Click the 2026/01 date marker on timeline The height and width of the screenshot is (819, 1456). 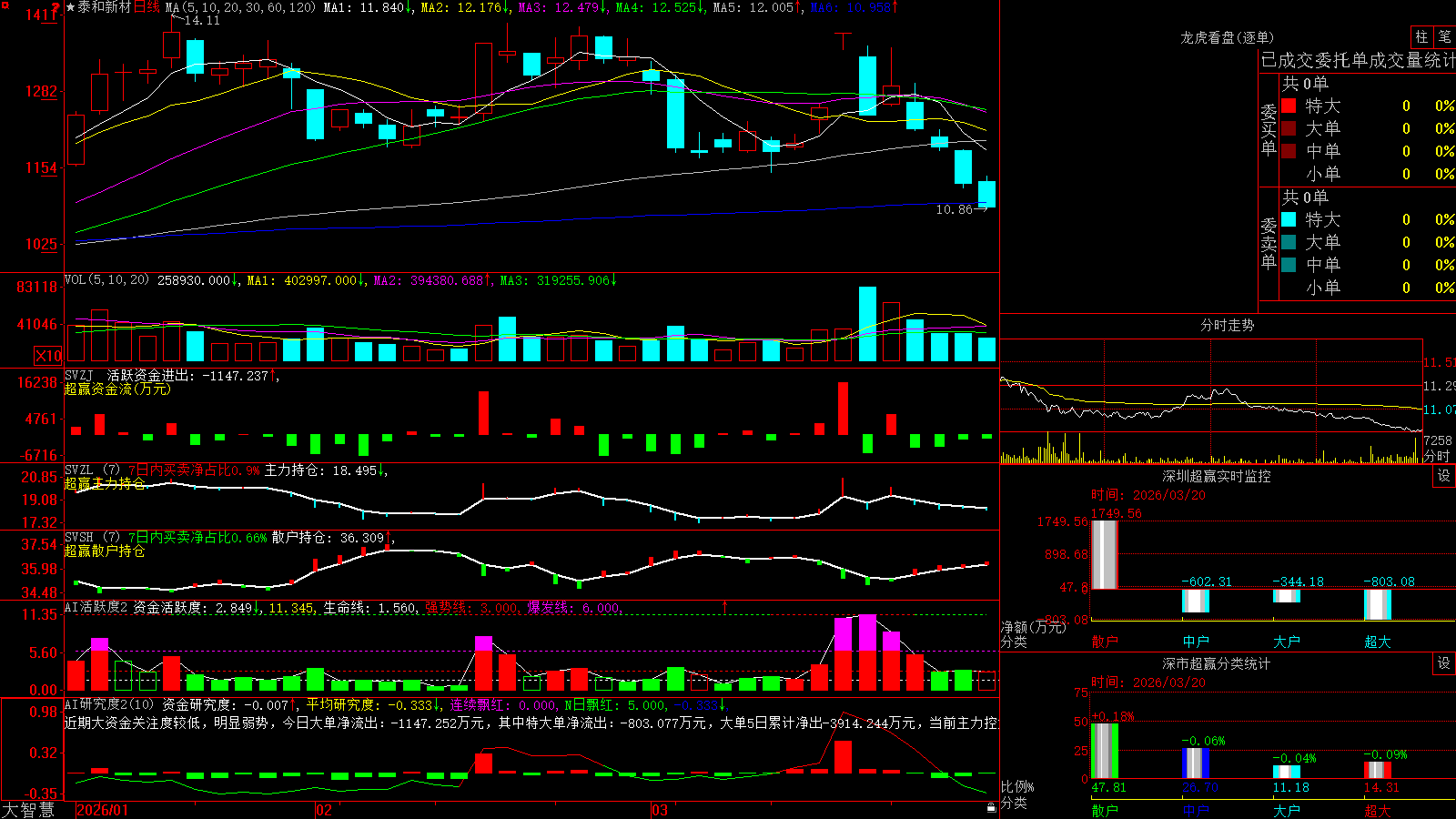point(102,810)
